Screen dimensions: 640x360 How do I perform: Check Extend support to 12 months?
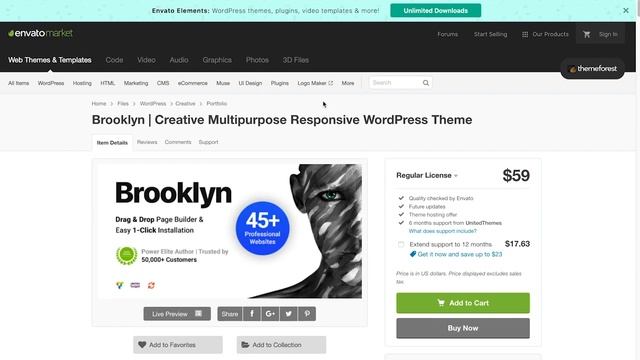(401, 244)
